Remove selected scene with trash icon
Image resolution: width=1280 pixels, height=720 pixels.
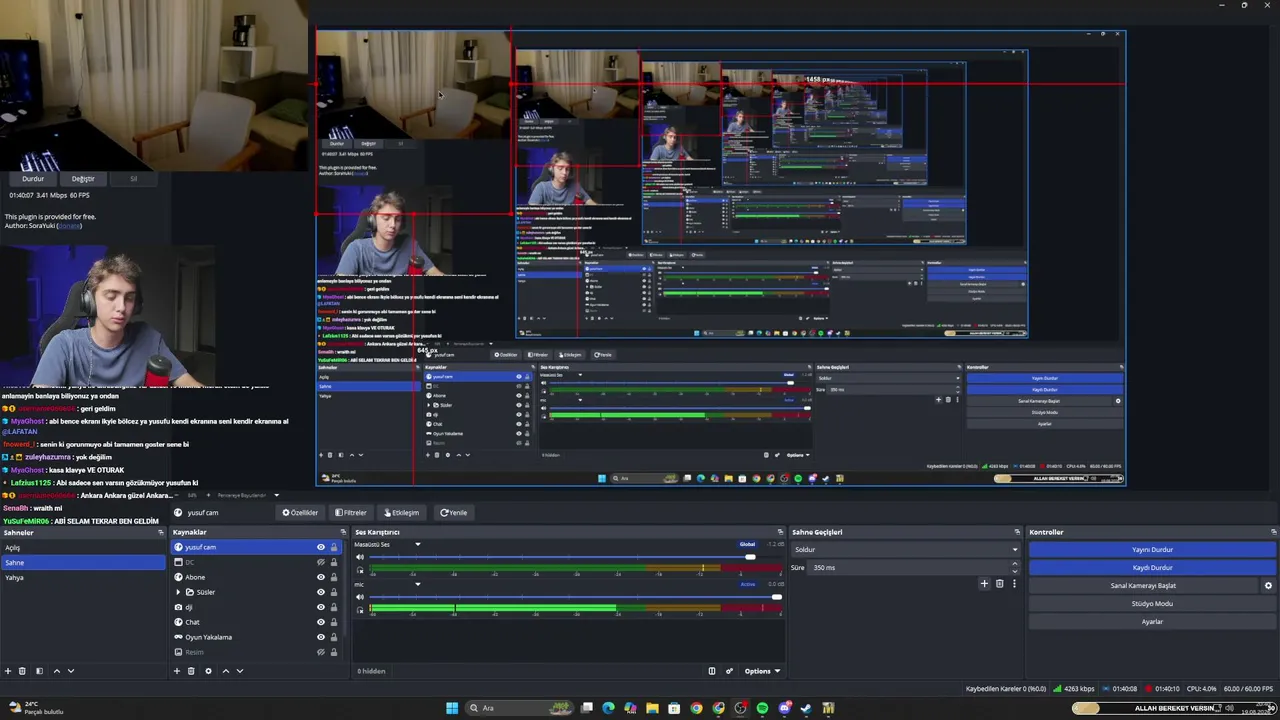point(23,671)
